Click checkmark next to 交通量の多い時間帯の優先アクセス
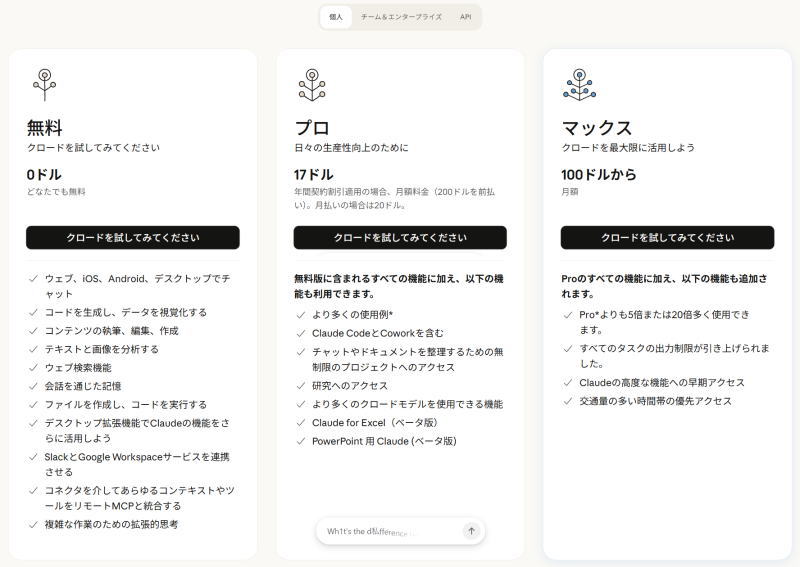The height and width of the screenshot is (567, 800). tap(567, 401)
